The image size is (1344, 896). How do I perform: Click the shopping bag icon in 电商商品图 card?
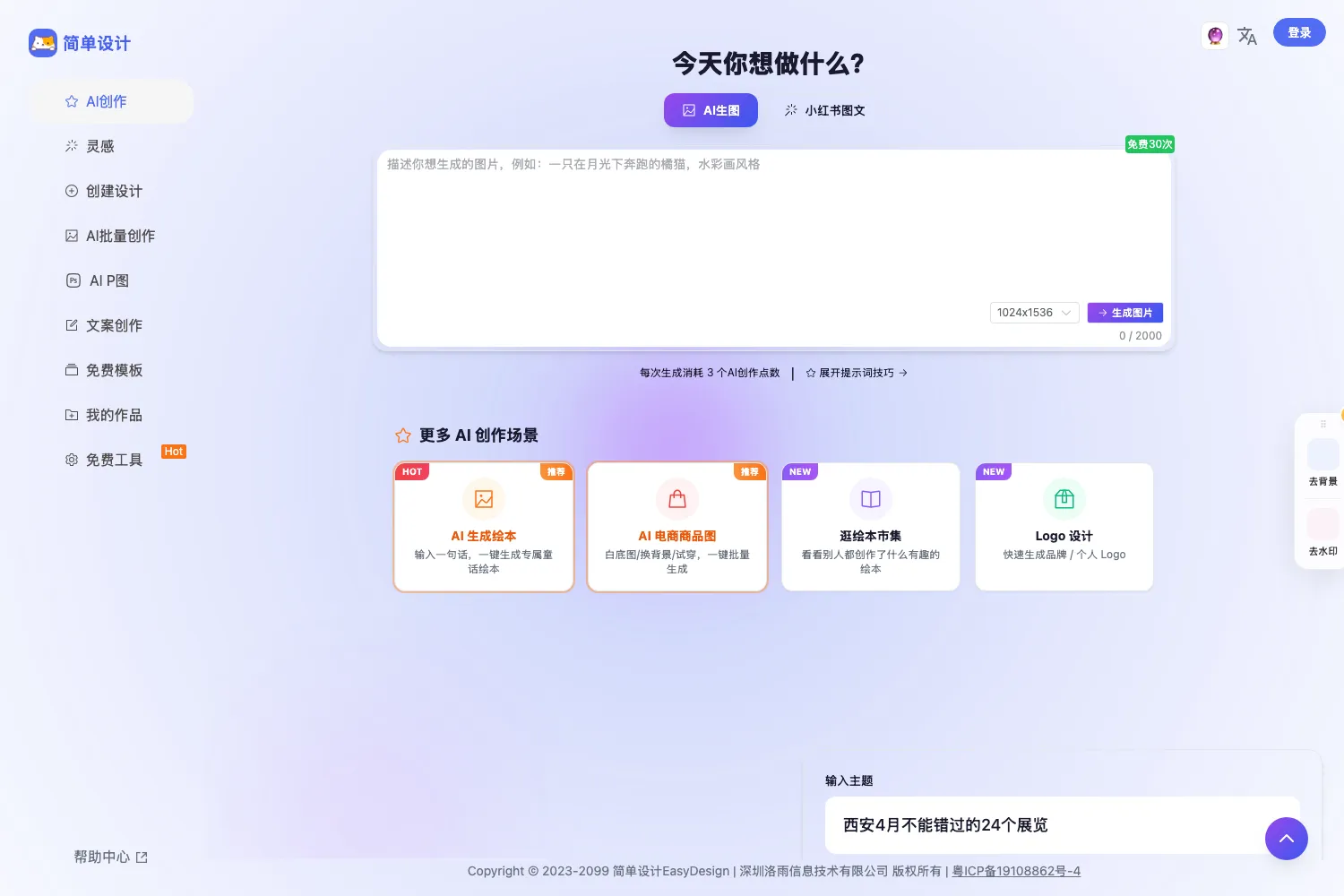click(677, 499)
